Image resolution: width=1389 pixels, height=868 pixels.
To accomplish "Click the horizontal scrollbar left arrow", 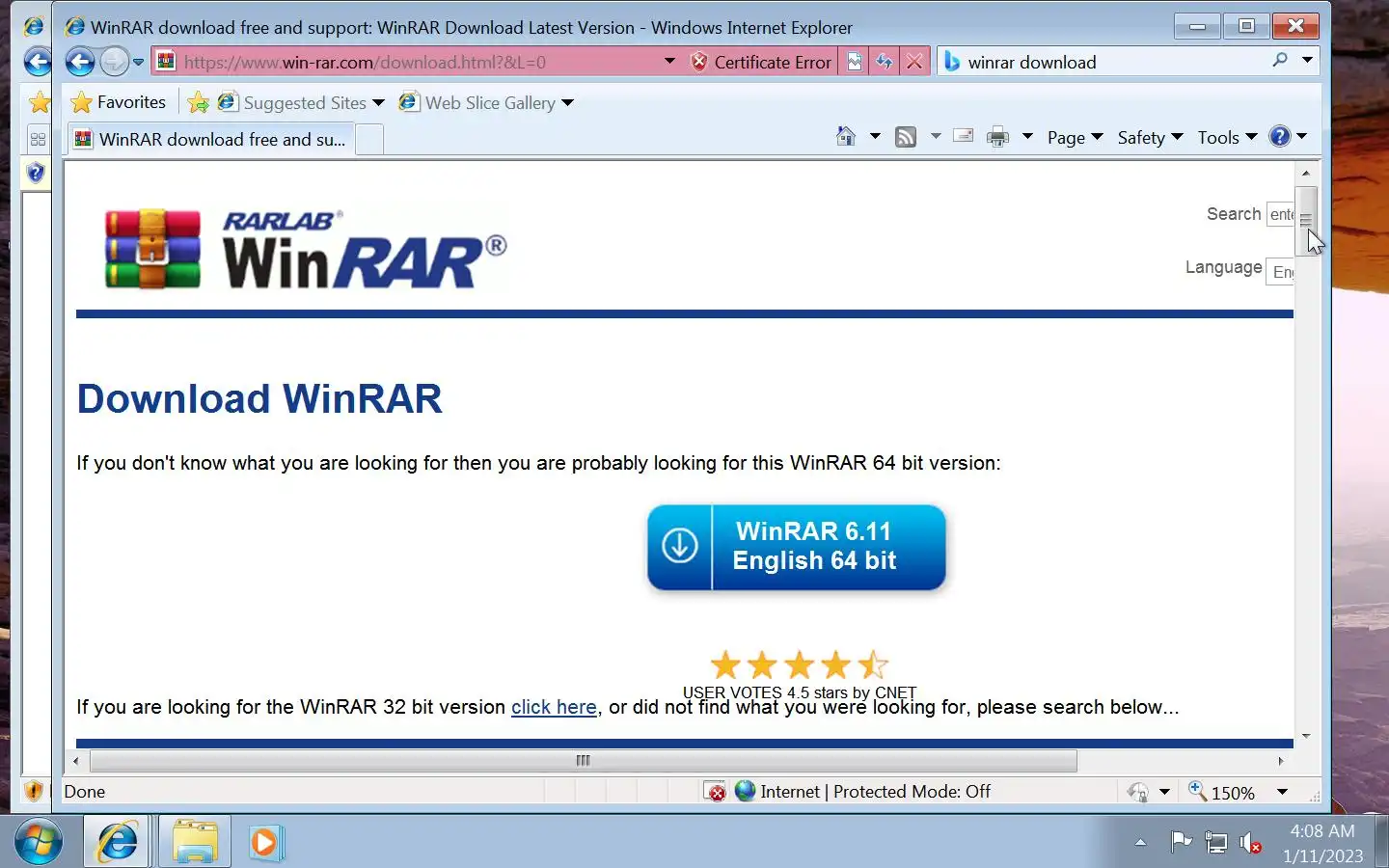I will coord(75,761).
